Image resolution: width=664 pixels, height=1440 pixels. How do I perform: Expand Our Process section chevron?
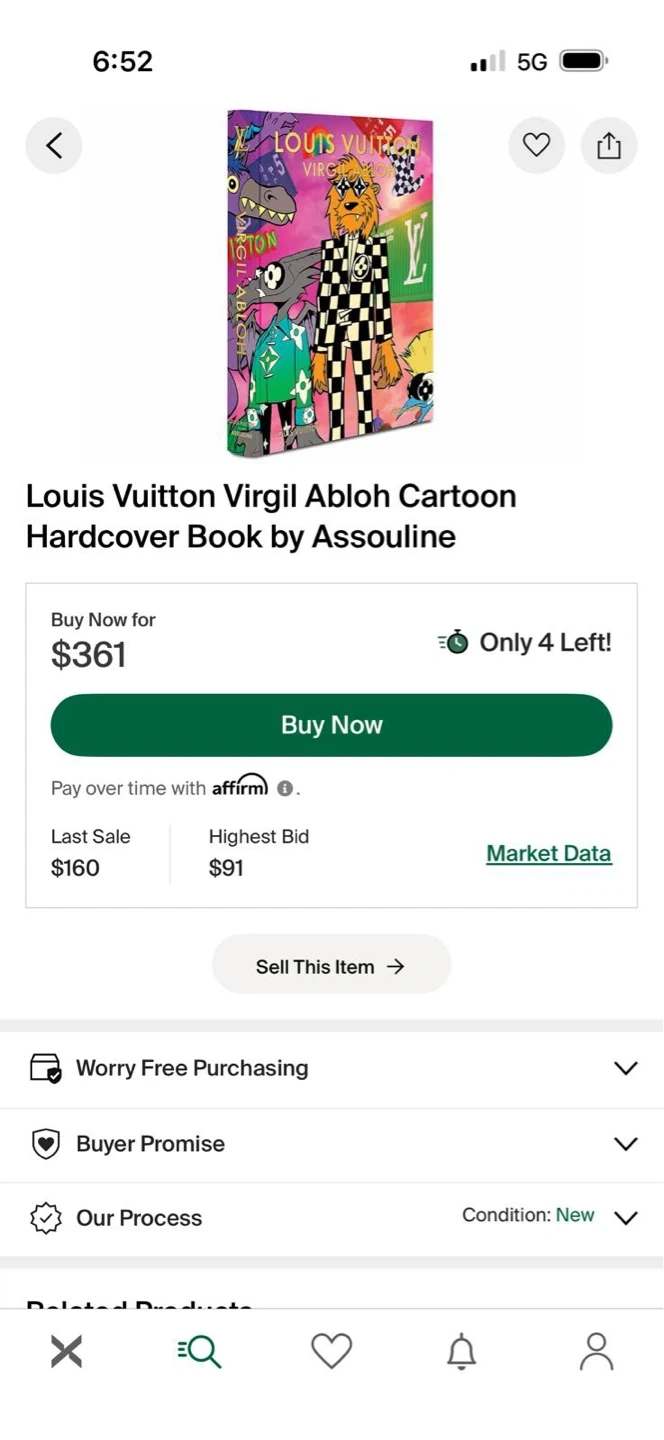[x=626, y=1218]
